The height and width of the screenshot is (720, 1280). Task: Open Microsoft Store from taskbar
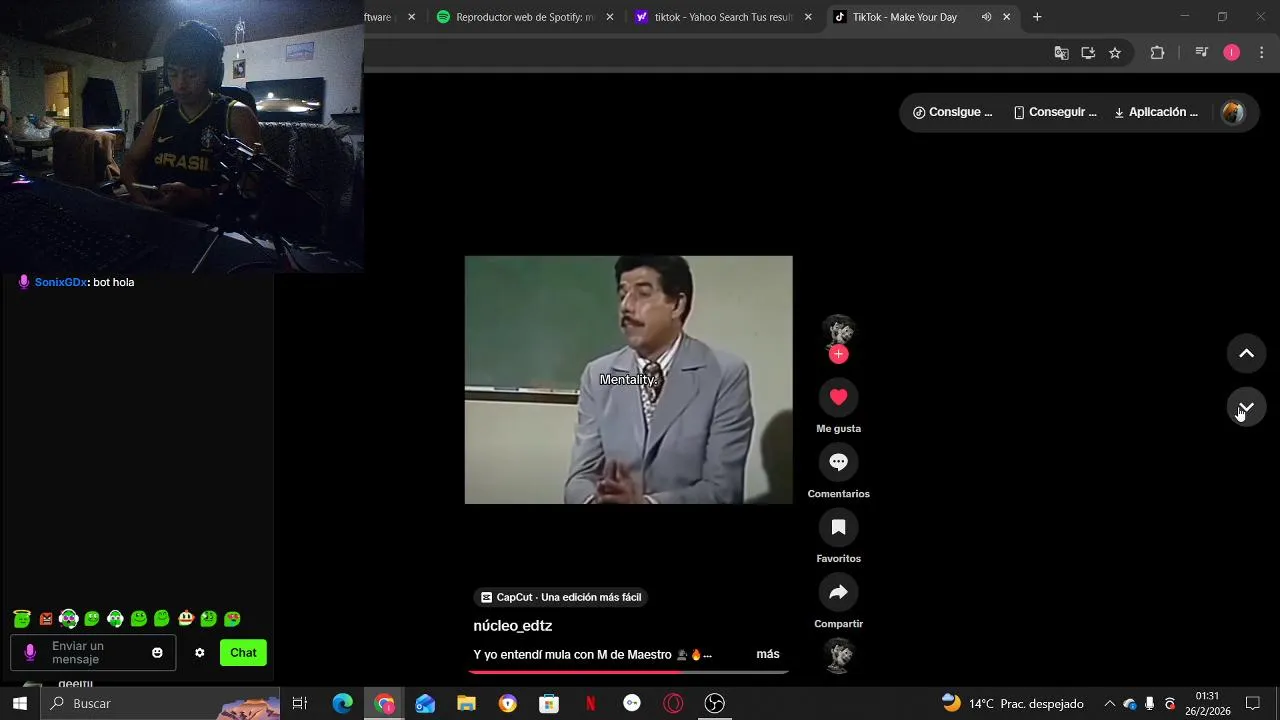pyautogui.click(x=549, y=704)
